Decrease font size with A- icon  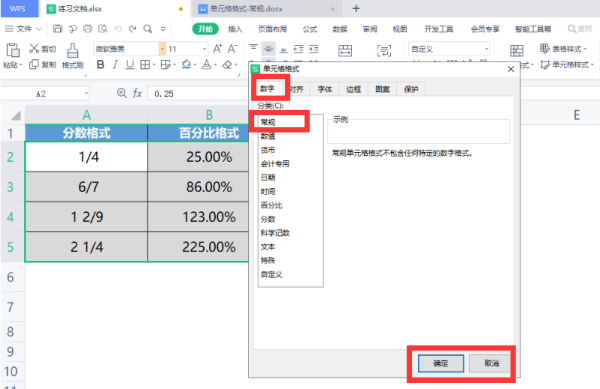pyautogui.click(x=232, y=49)
